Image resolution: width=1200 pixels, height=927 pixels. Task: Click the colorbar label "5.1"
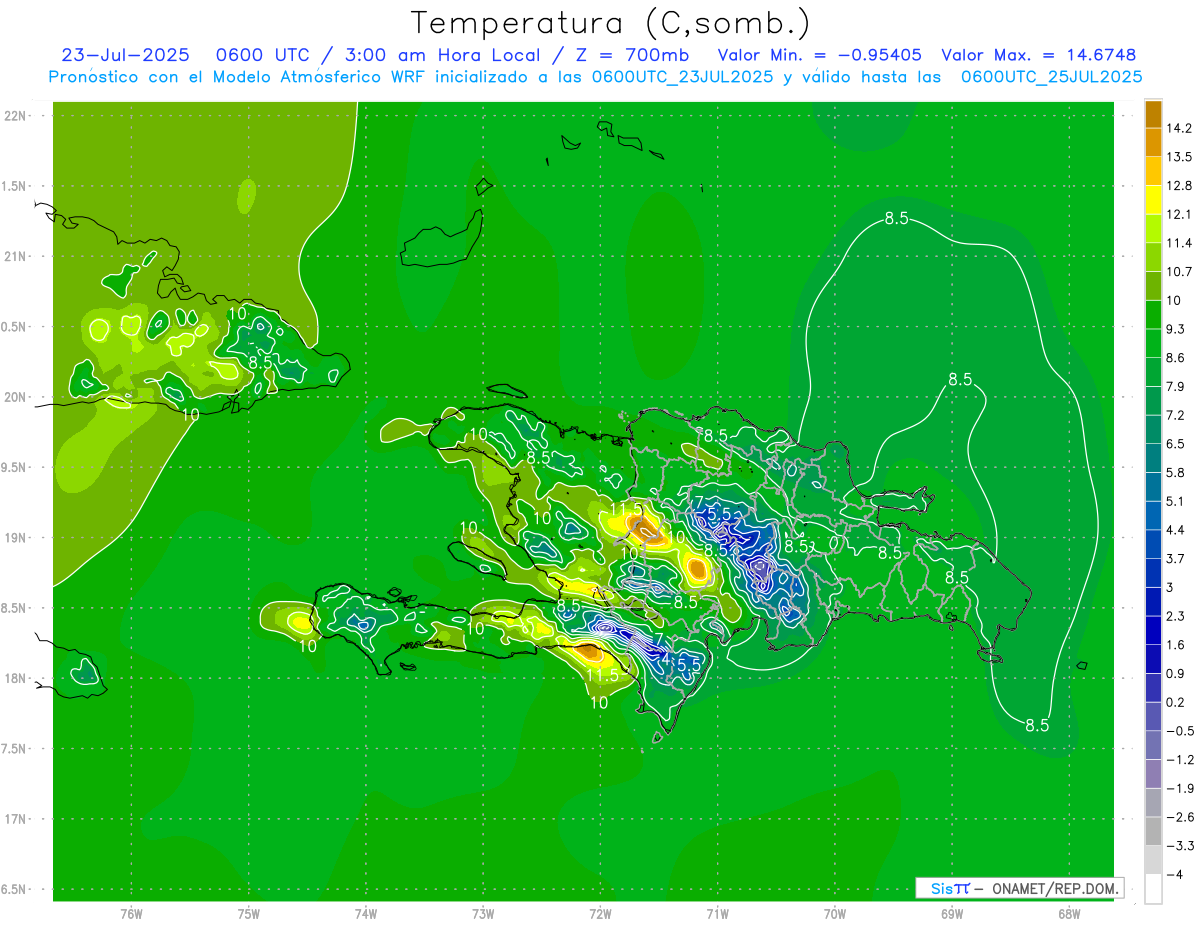1175,501
